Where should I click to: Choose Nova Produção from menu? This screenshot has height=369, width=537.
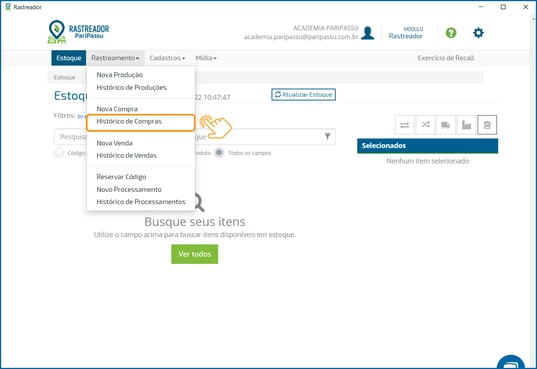120,75
